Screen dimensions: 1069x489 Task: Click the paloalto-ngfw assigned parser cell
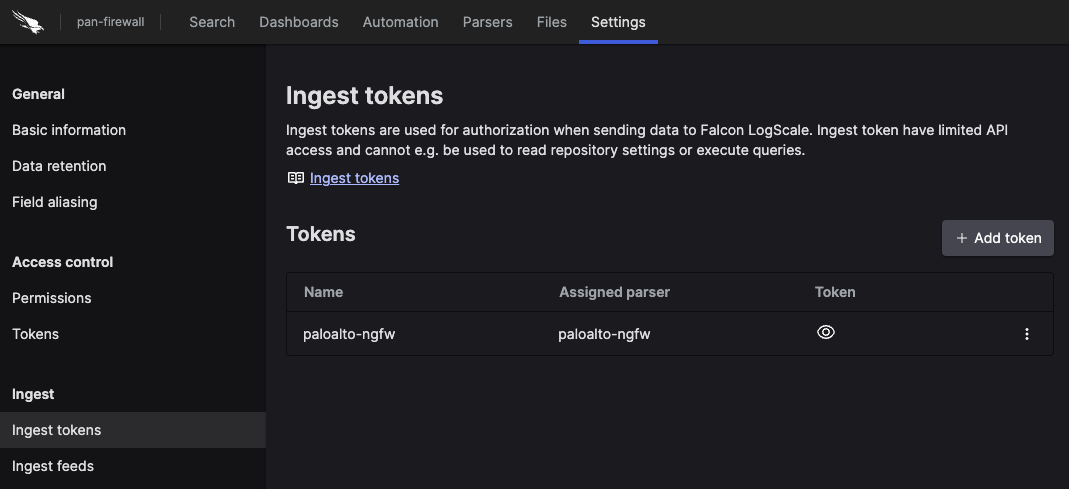coord(604,334)
